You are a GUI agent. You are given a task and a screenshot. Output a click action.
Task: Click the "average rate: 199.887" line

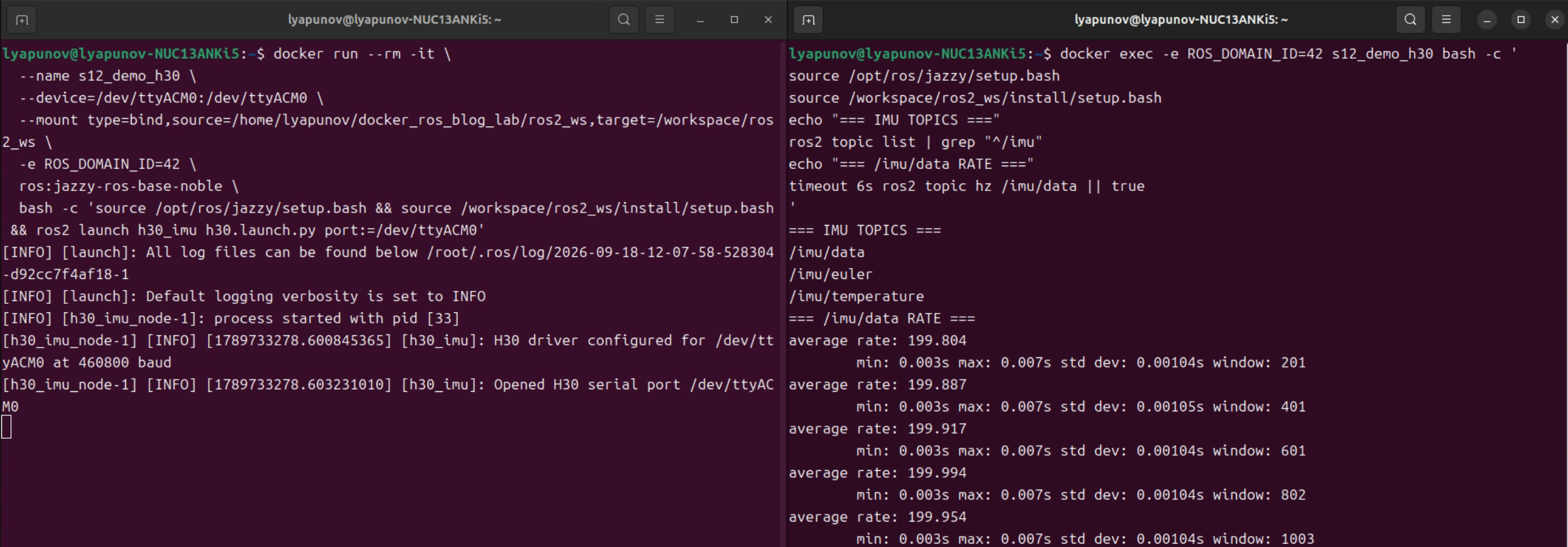(878, 385)
